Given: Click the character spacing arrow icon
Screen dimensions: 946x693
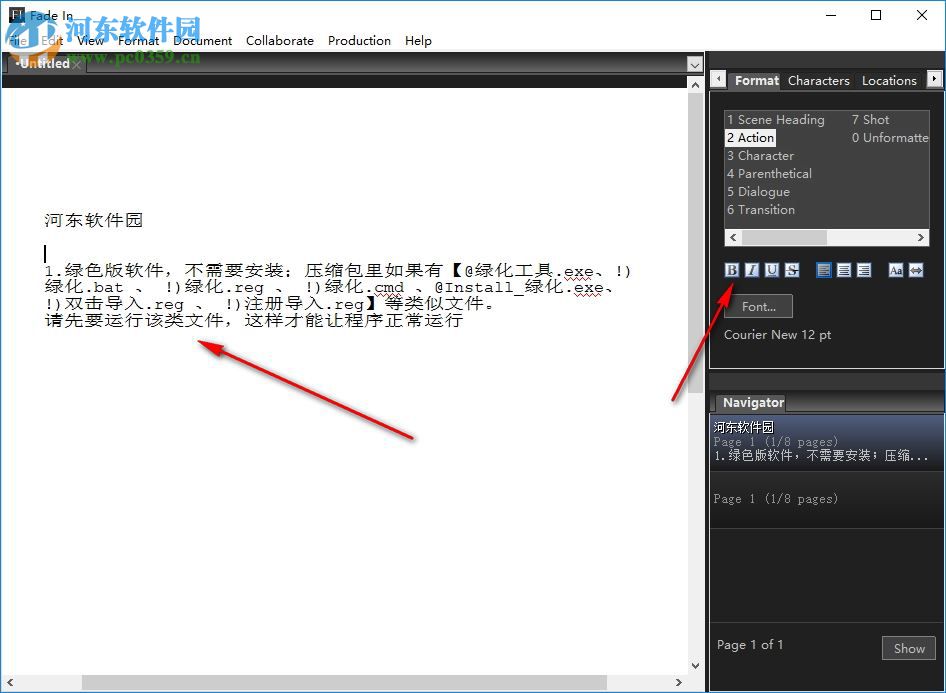Looking at the screenshot, I should tap(916, 270).
